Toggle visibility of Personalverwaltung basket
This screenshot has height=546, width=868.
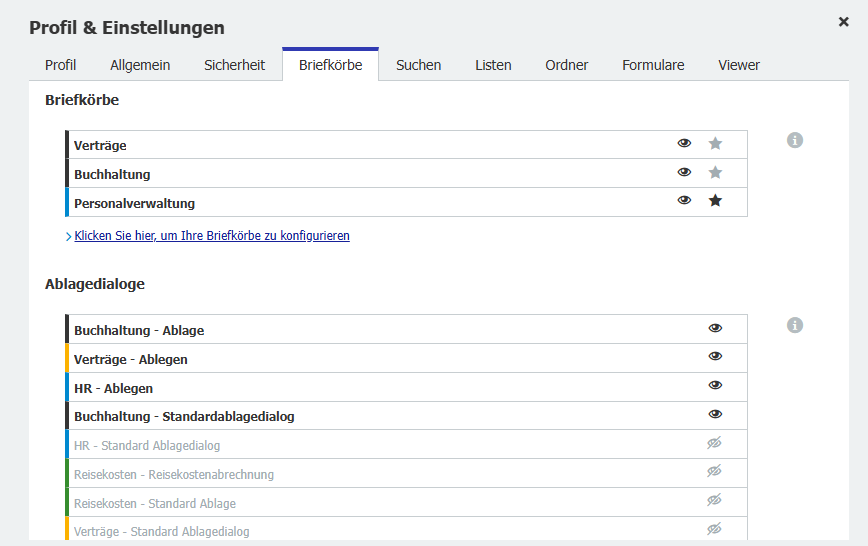click(x=684, y=201)
